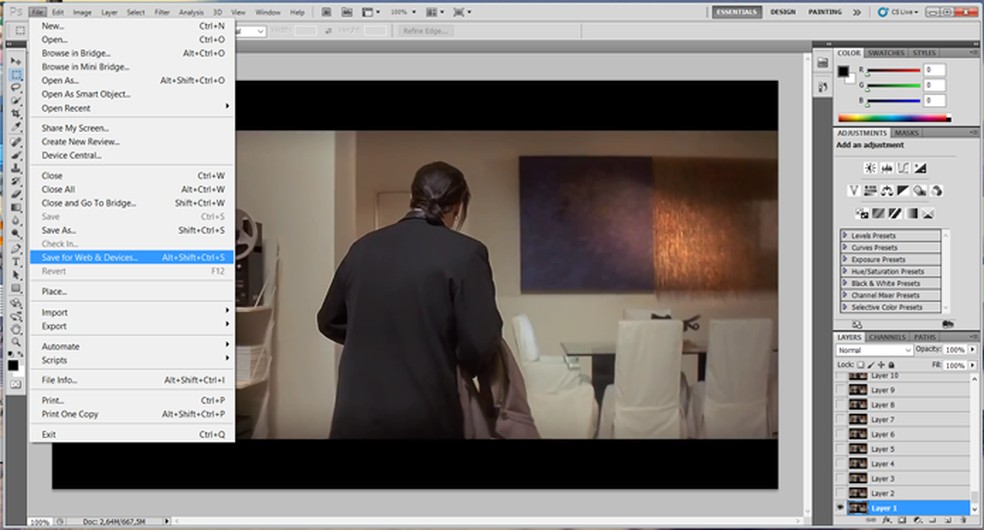Toggle lock transparent pixels
Image resolution: width=984 pixels, height=530 pixels.
[x=861, y=365]
